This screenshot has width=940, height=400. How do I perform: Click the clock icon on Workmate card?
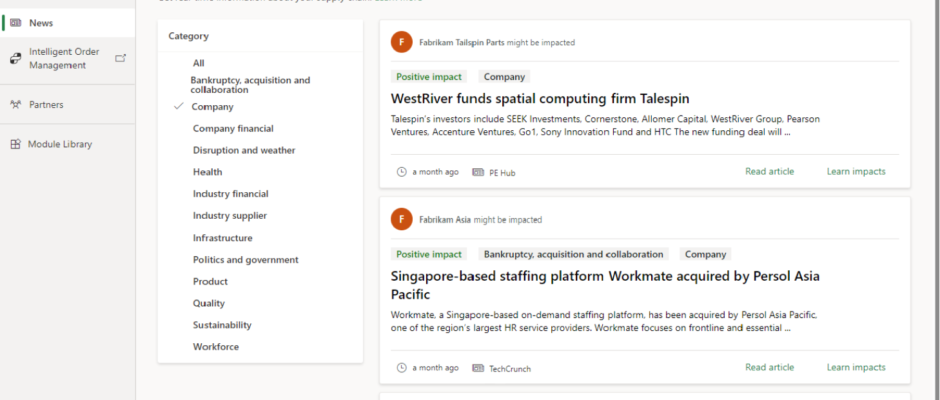point(402,368)
